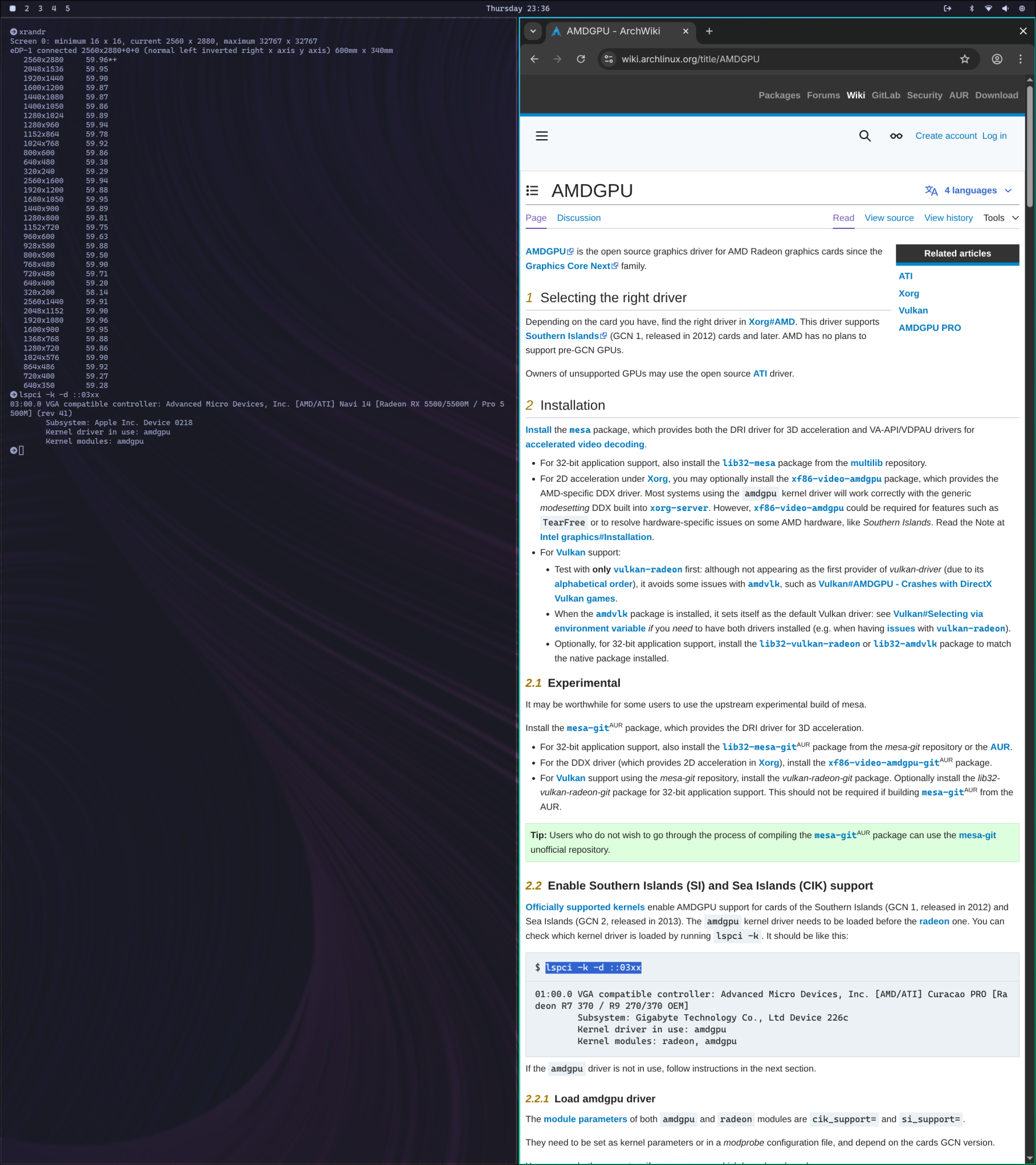Open the multilib repository link
This screenshot has width=1036, height=1165.
tap(866, 463)
